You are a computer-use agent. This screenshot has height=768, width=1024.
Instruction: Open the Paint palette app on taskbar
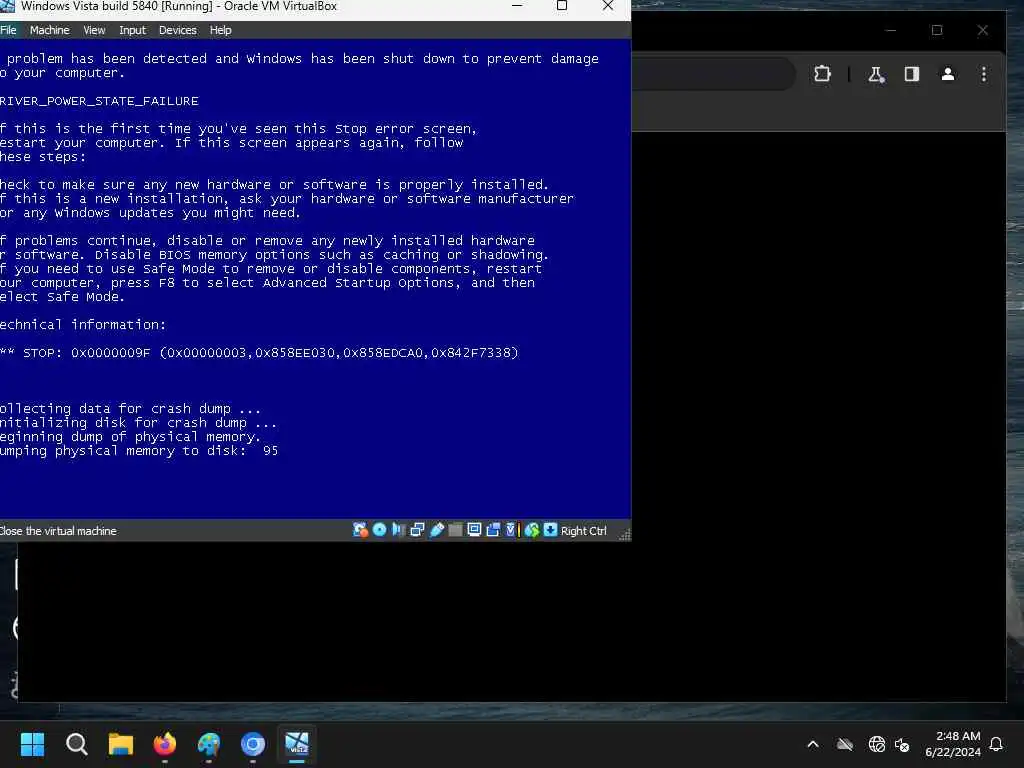[209, 744]
